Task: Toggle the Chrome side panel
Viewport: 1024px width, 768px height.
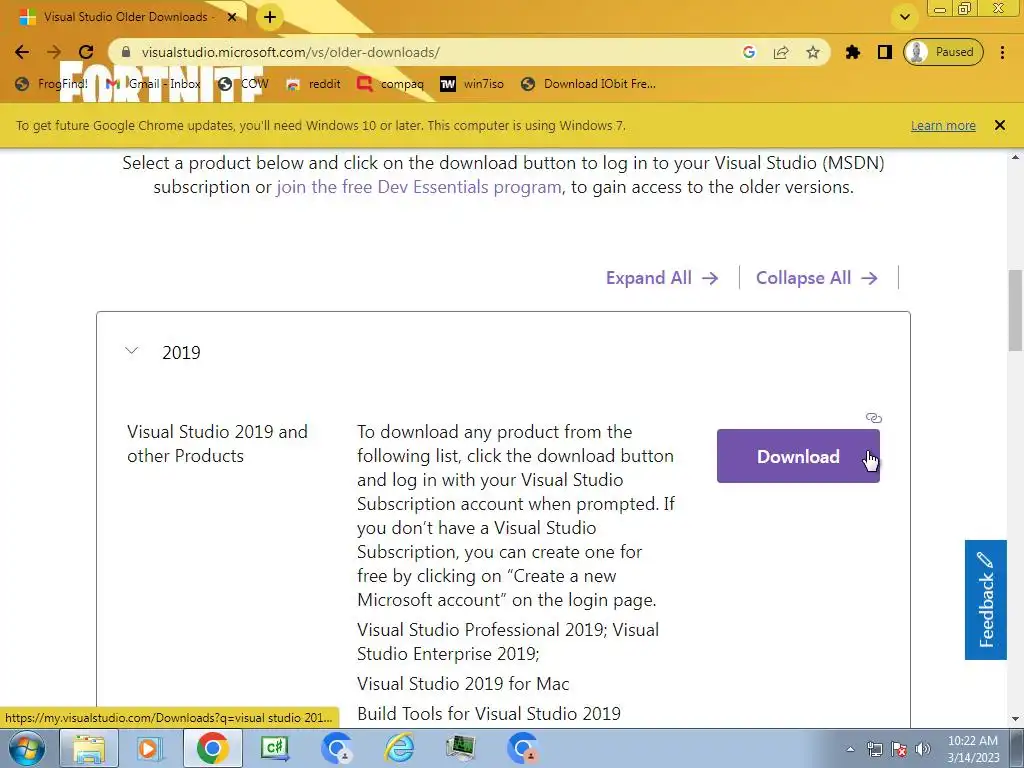Action: coord(885,52)
